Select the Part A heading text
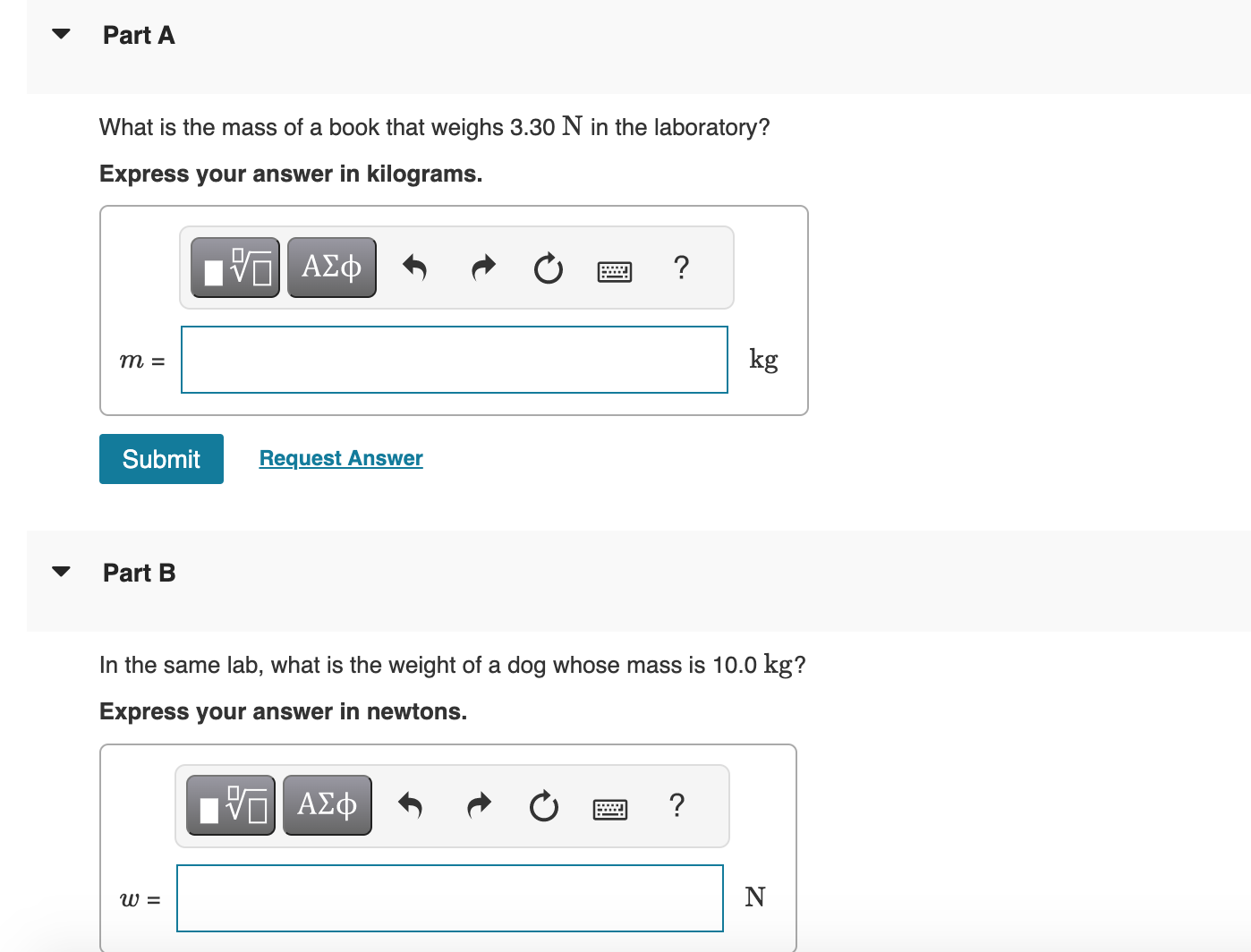Viewport: 1251px width, 952px height. coord(139,36)
